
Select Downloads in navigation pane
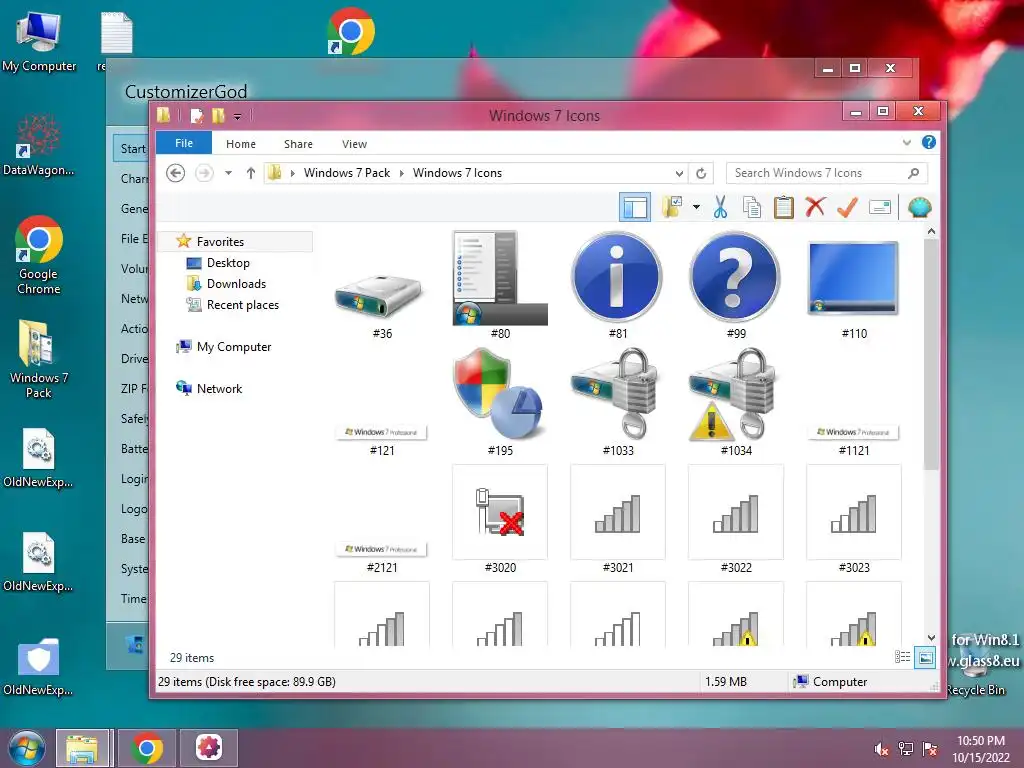coord(236,283)
